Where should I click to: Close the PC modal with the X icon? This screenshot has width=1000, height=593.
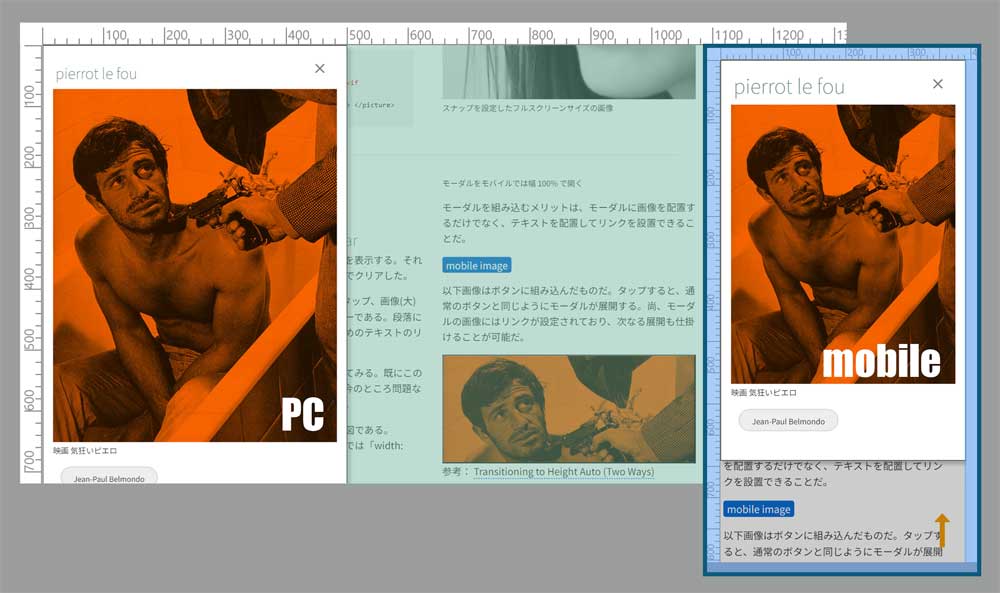pyautogui.click(x=320, y=68)
